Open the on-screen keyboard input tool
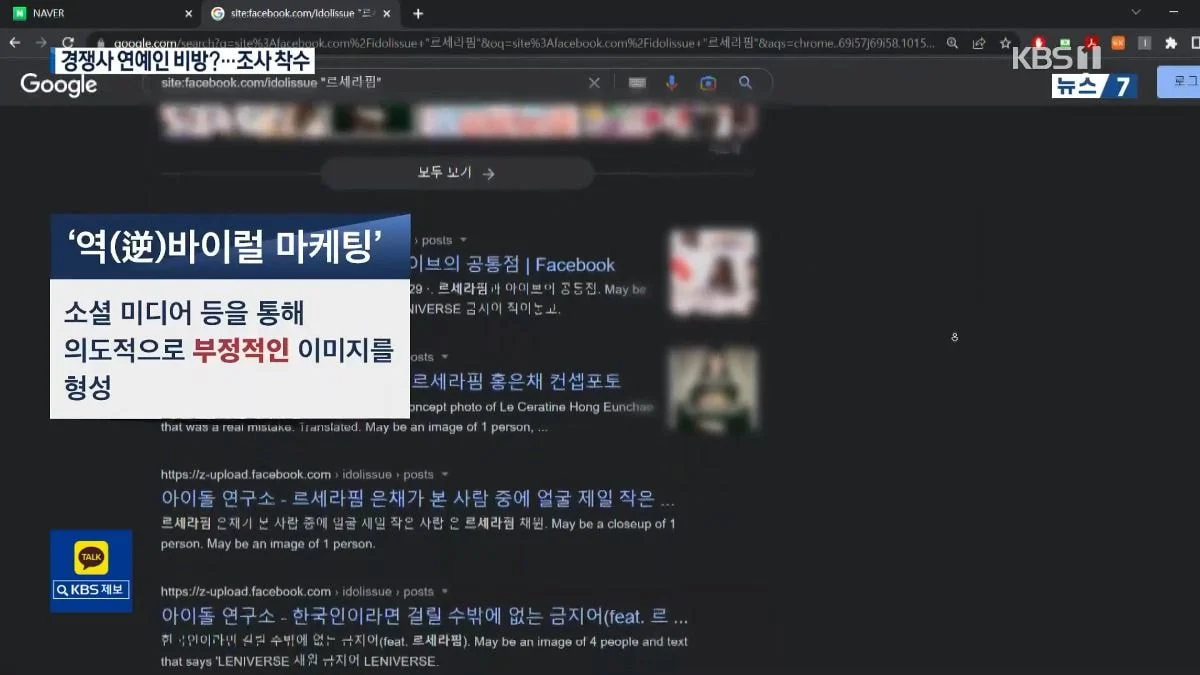 pos(636,83)
